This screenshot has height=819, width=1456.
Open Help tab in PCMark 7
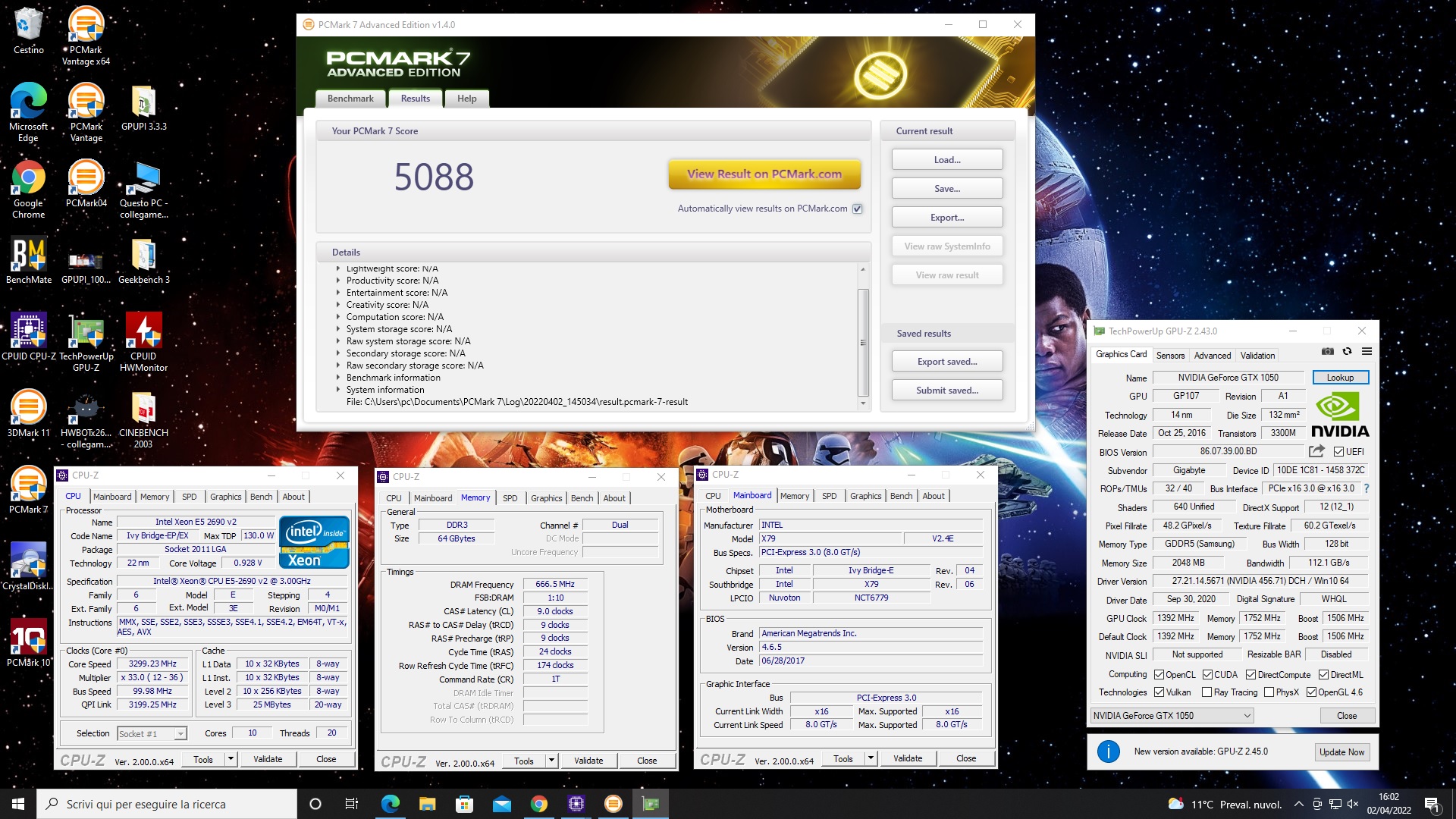click(467, 99)
